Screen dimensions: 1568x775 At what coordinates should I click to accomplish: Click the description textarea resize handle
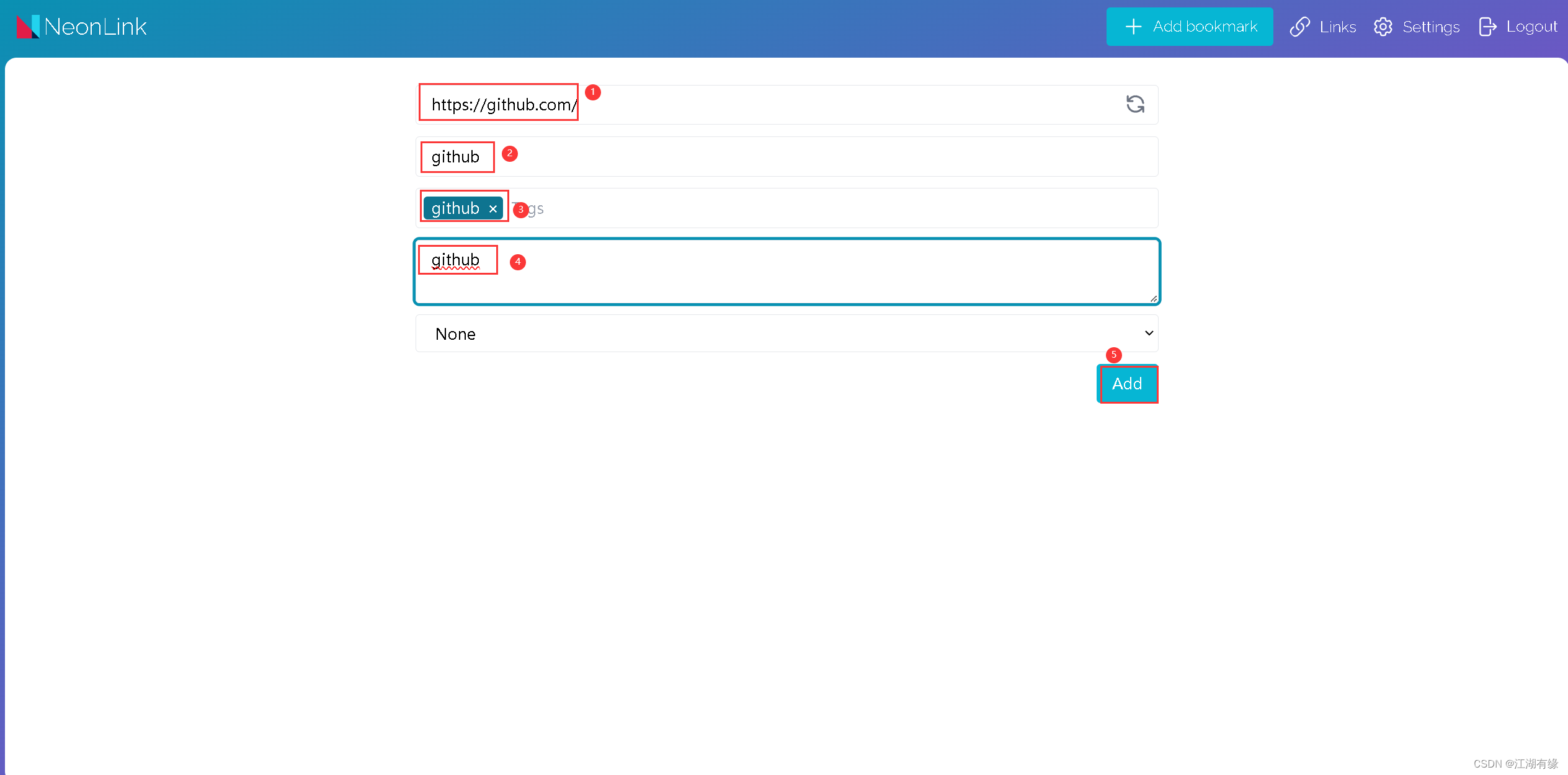click(x=1153, y=299)
